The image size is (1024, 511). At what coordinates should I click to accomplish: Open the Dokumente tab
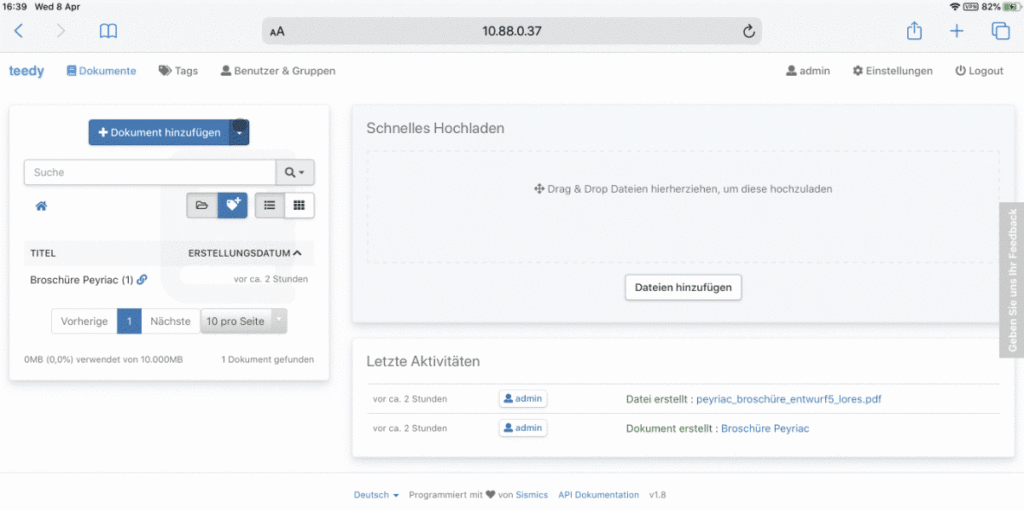tap(101, 71)
